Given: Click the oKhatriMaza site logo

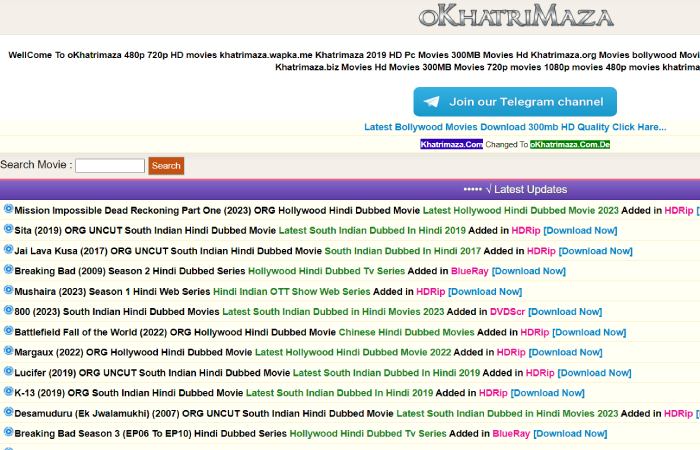Looking at the screenshot, I should click(516, 16).
